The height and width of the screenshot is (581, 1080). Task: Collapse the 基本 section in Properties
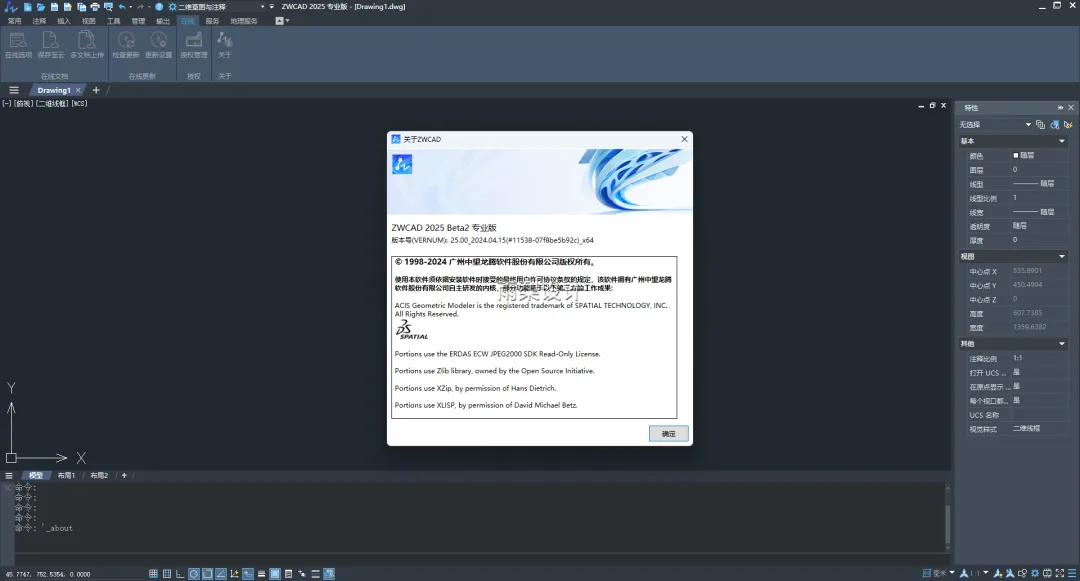(1061, 140)
